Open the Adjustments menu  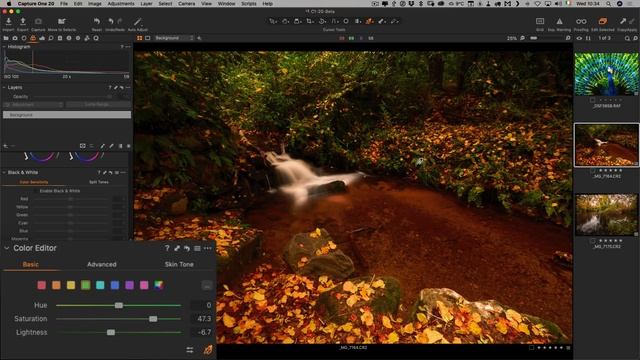pyautogui.click(x=121, y=3)
